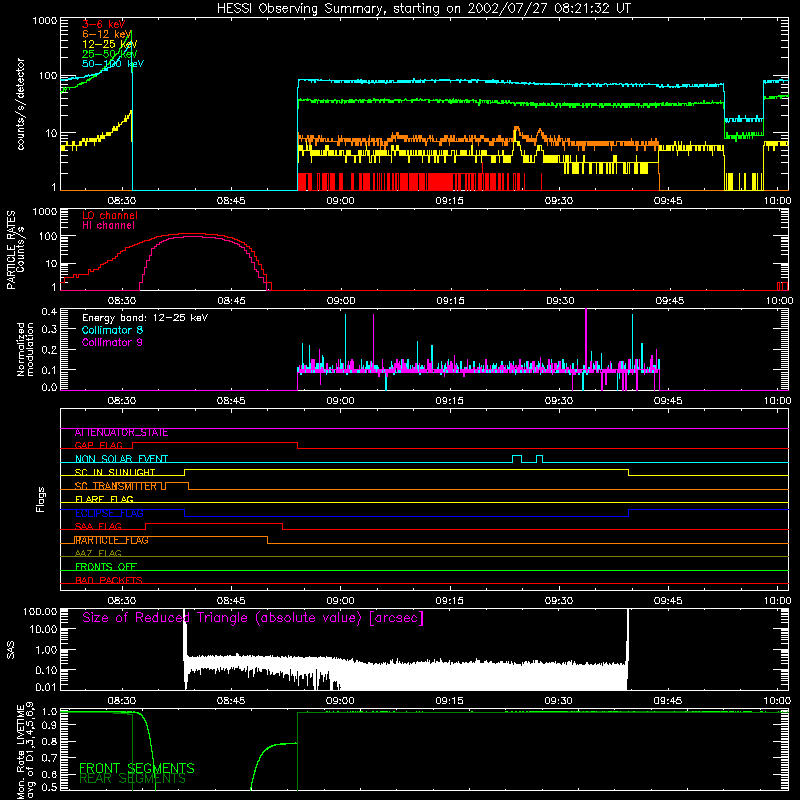
Task: Select the 0.0 tick on modulation axis
Action: (49, 387)
